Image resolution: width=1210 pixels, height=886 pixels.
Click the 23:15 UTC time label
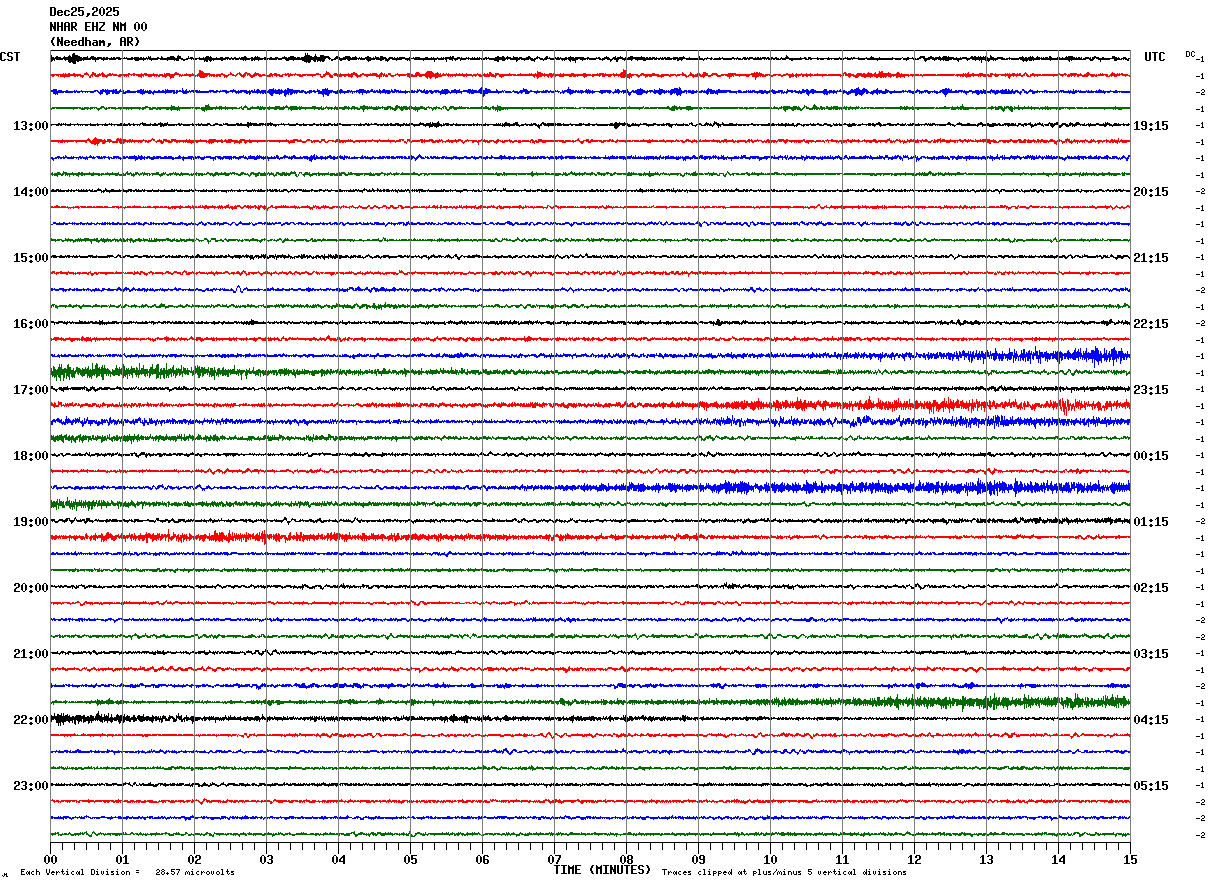pos(1151,390)
